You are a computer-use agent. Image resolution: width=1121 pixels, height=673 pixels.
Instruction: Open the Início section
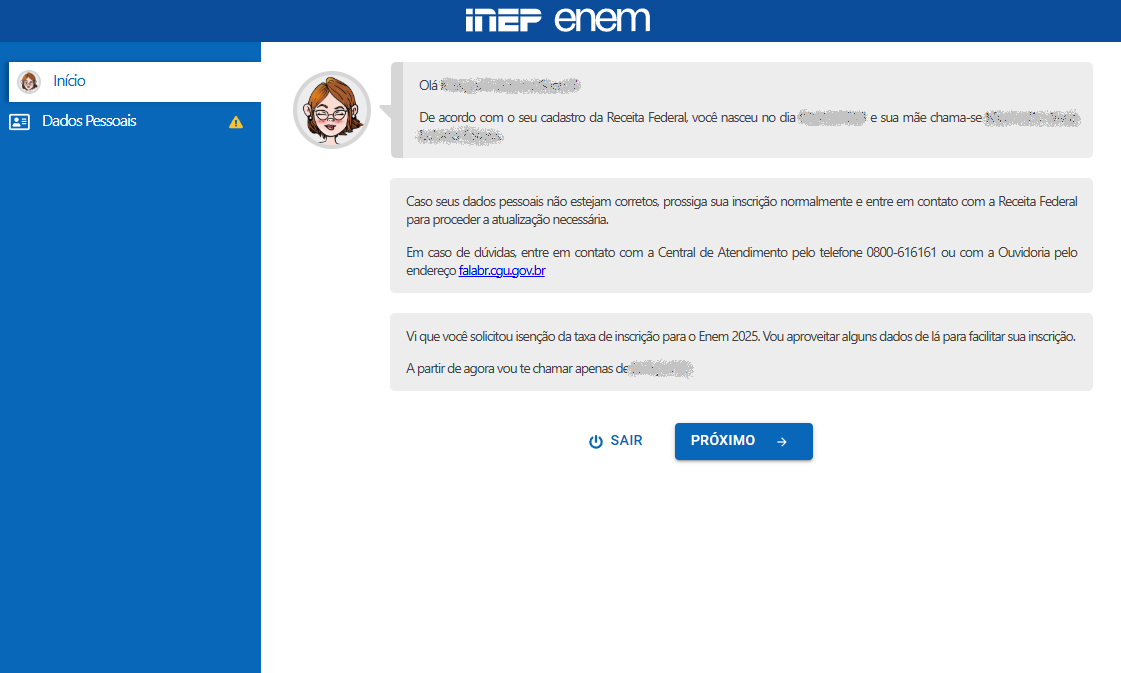tap(67, 81)
